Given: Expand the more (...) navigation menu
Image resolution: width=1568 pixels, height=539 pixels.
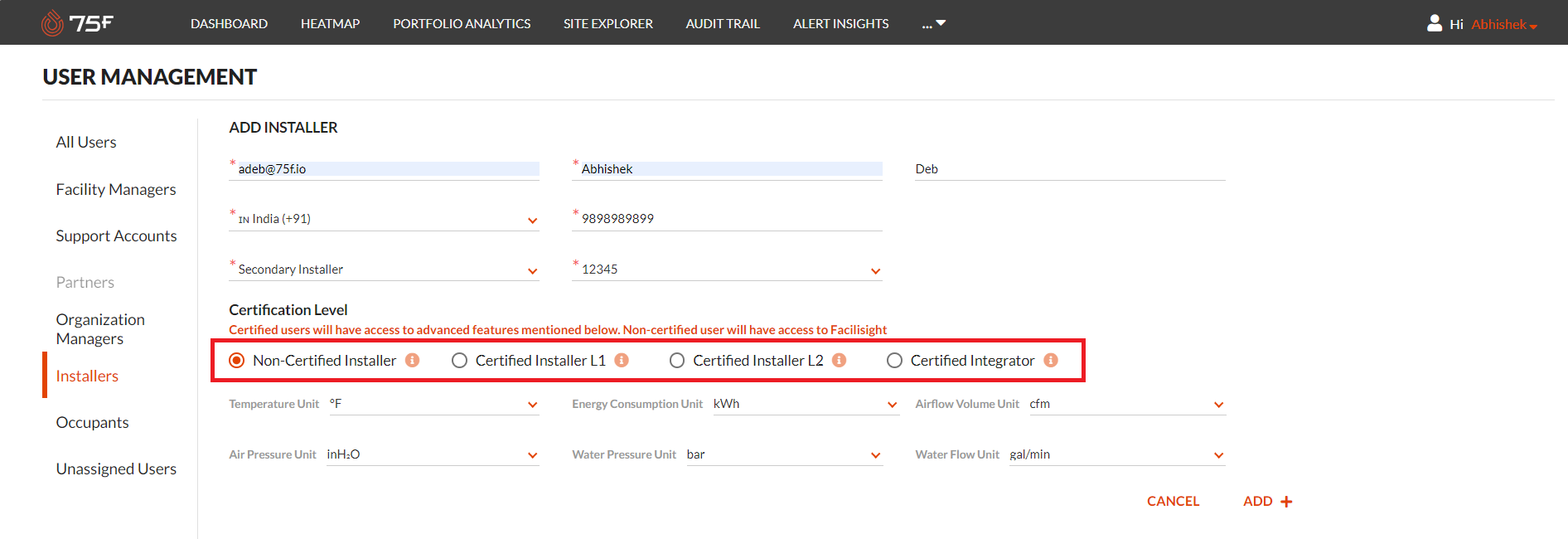Looking at the screenshot, I should pyautogui.click(x=933, y=24).
